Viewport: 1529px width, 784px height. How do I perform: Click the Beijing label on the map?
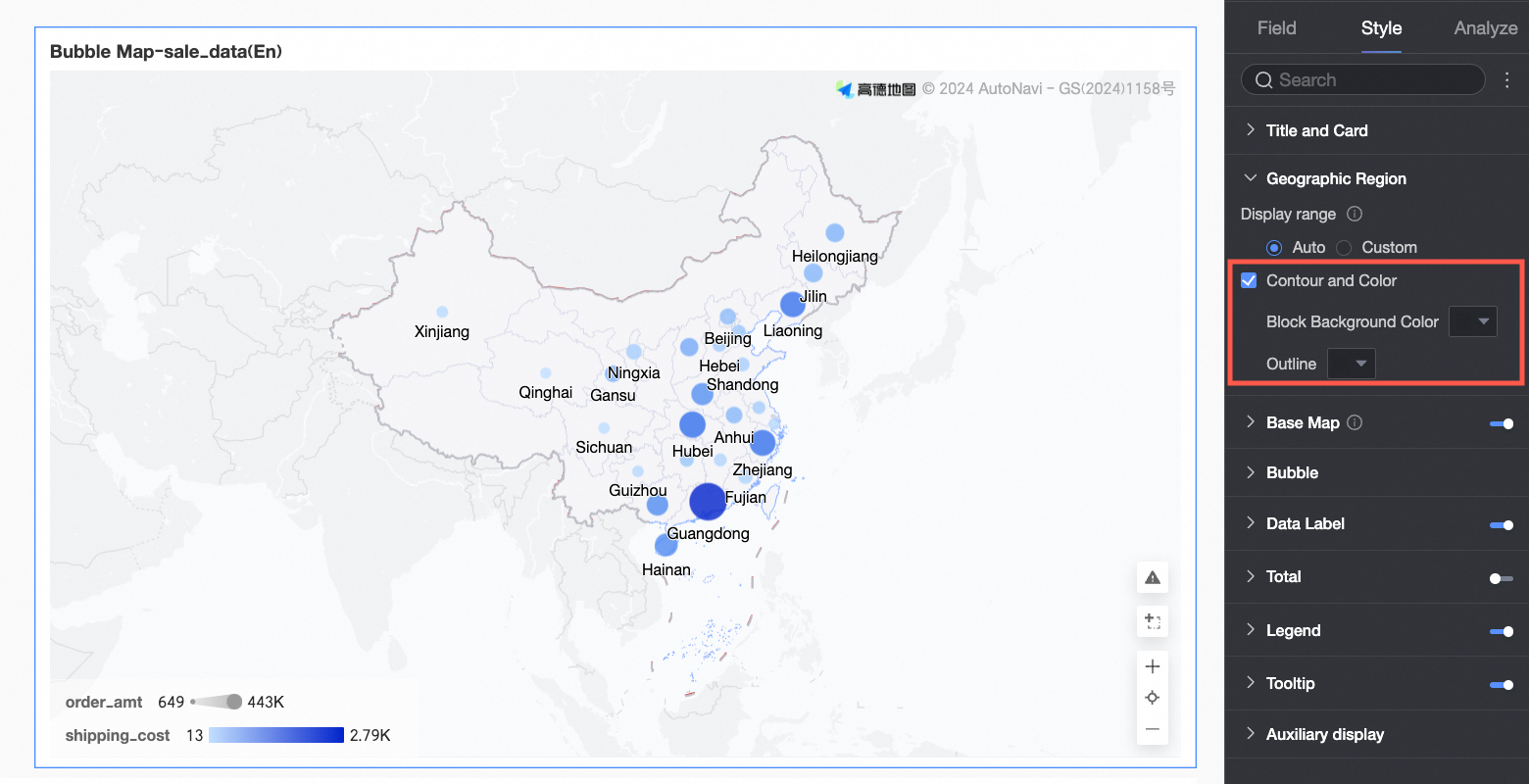click(x=728, y=338)
